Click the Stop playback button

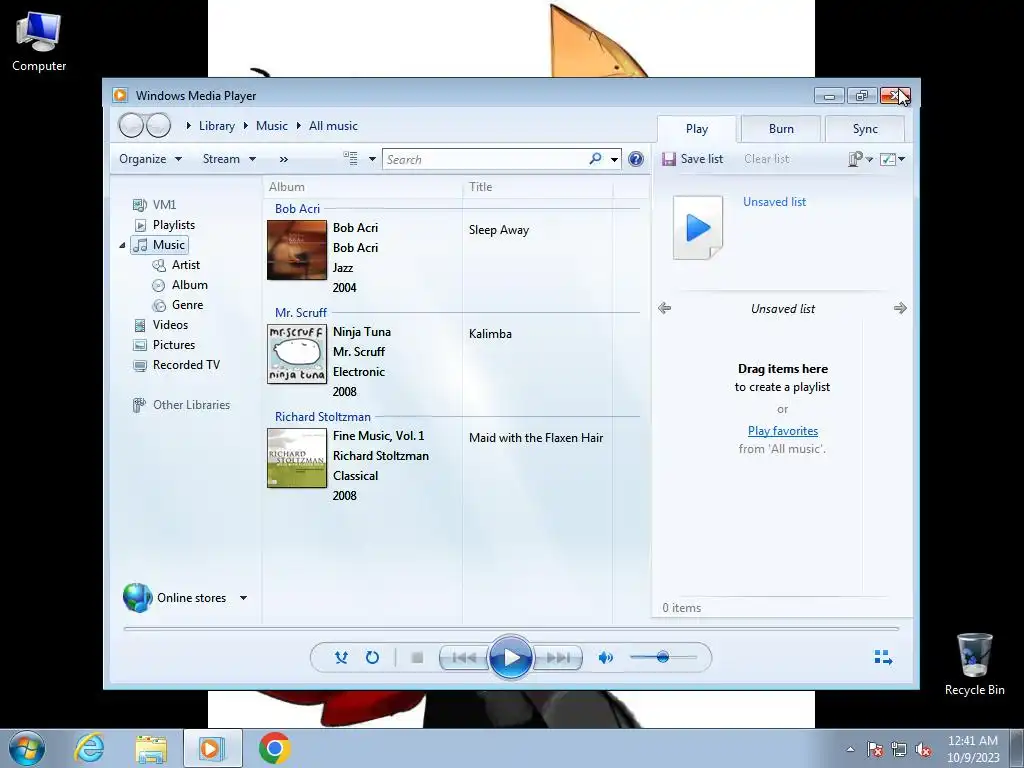[x=417, y=658]
